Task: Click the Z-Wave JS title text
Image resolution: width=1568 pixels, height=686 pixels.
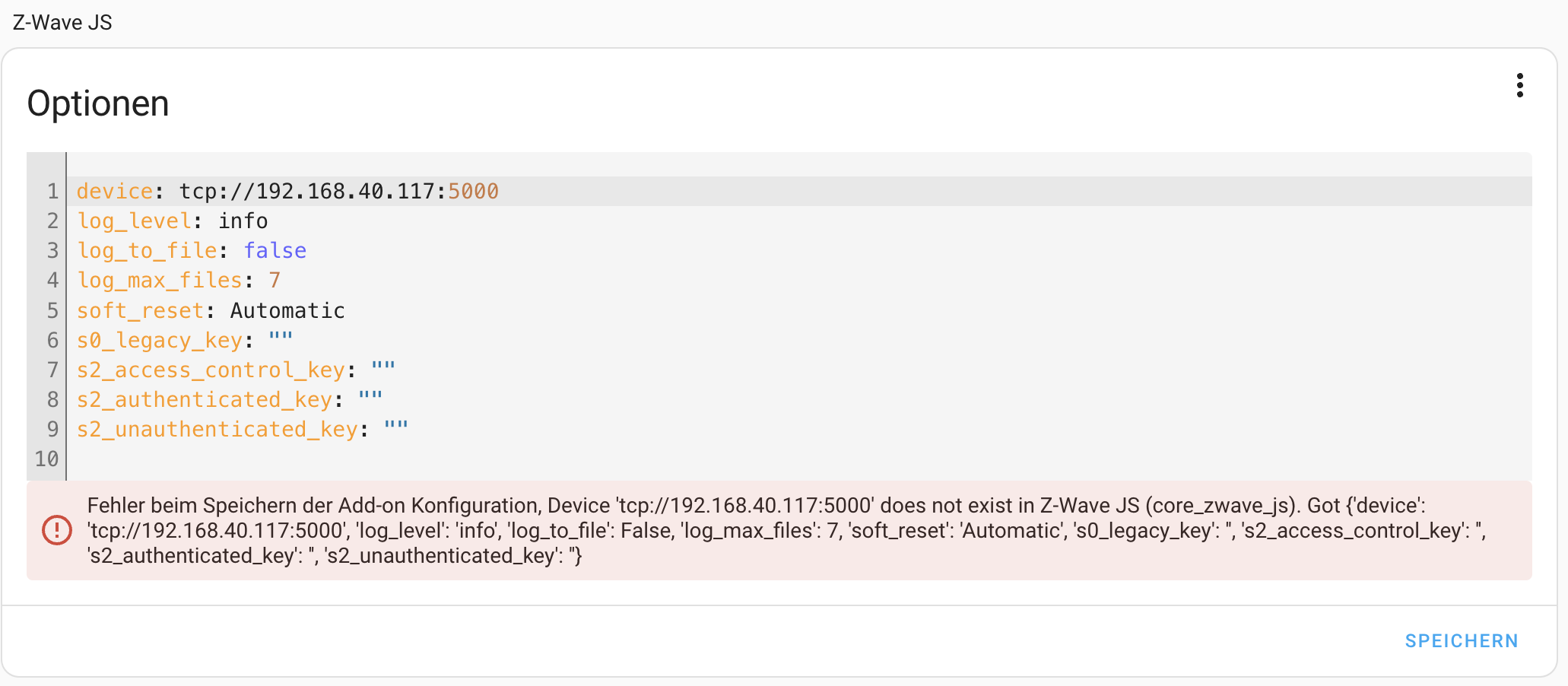Action: (62, 22)
